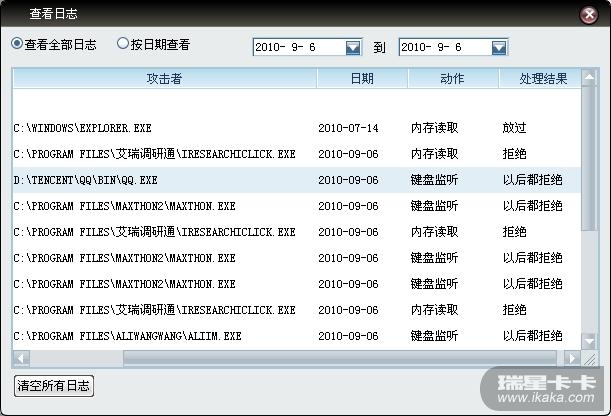Click horizontal scrollbar left arrow
Screen dimensions: 611x416
(x=21, y=358)
